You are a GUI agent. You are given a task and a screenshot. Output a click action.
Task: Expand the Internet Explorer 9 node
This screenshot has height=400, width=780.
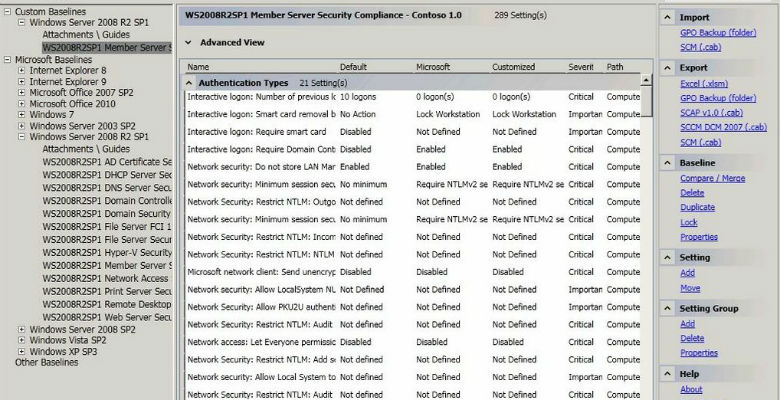(x=21, y=82)
